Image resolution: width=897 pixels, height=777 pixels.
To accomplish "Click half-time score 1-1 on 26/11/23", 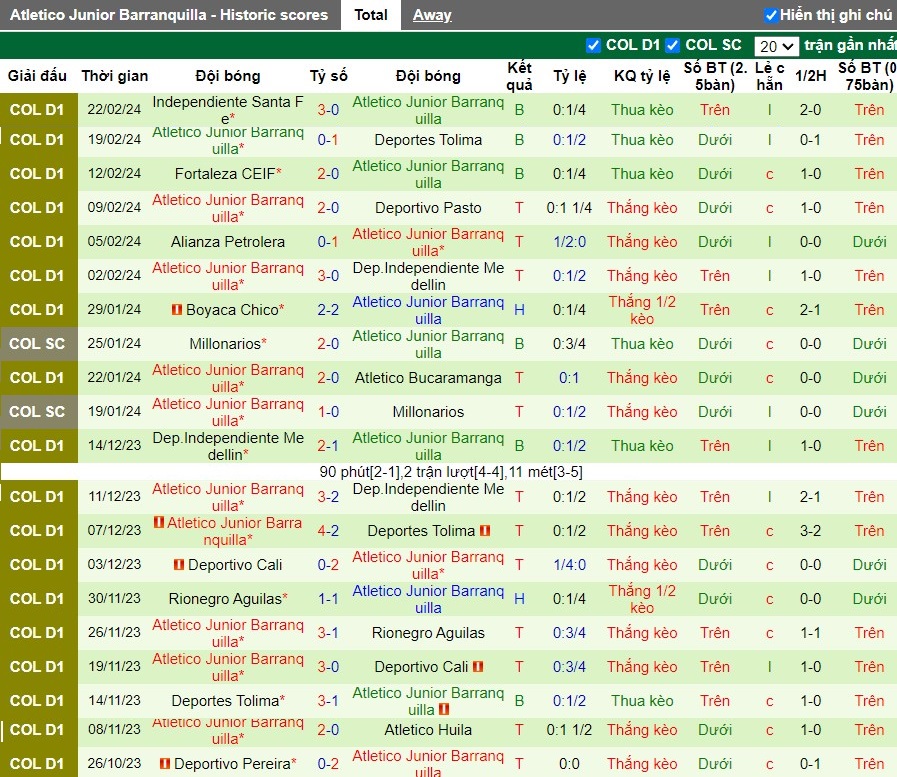I will [811, 633].
